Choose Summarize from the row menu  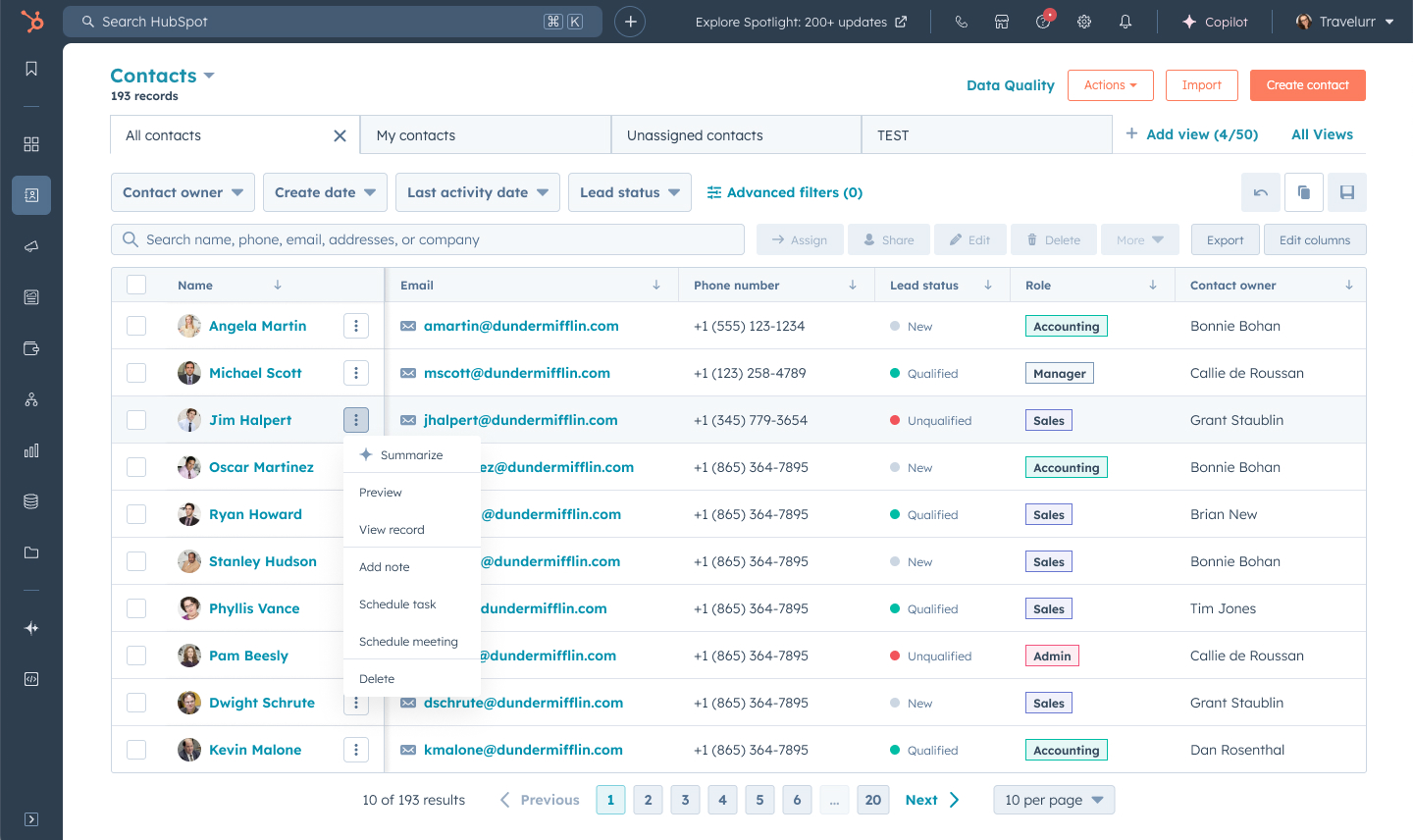click(x=412, y=455)
